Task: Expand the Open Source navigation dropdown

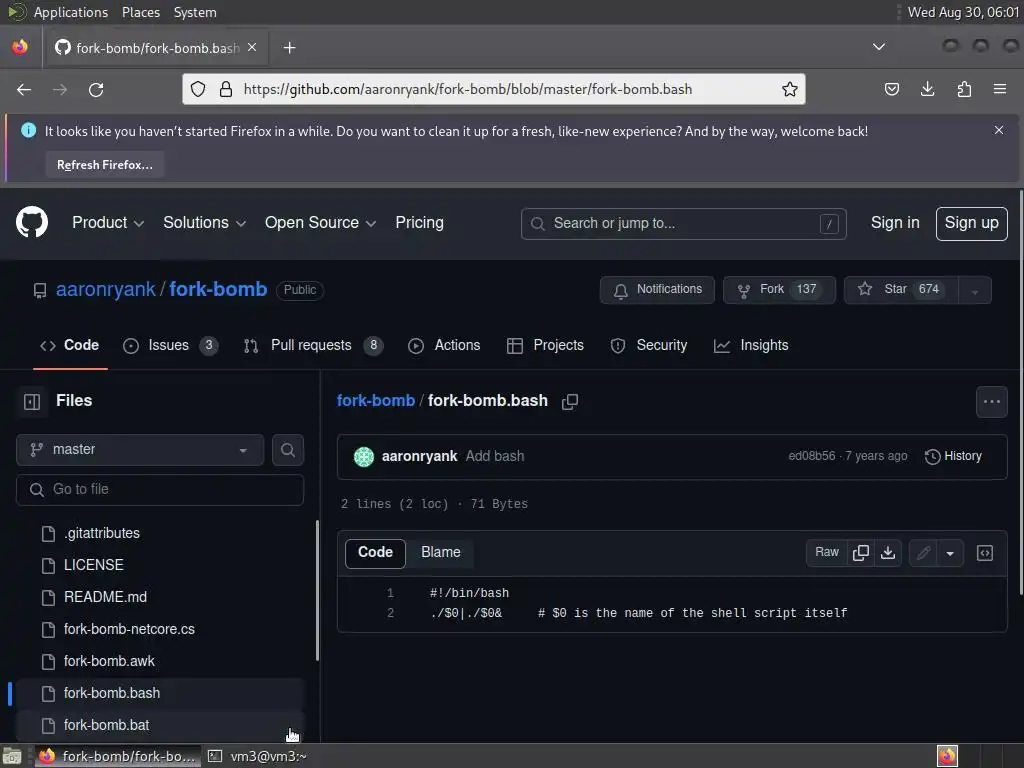Action: click(x=321, y=223)
